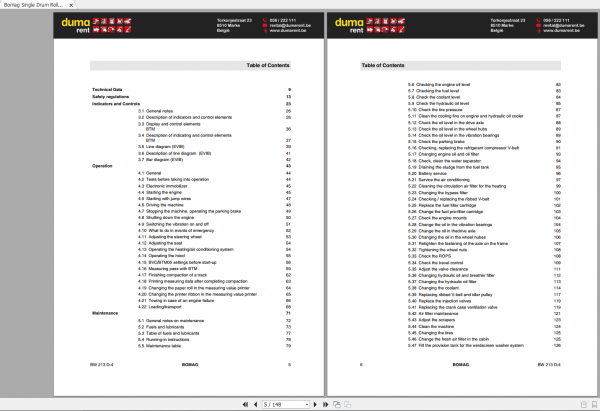Image resolution: width=600 pixels, height=411 pixels.
Task: Click the rental@dumarent.be email on right page
Action: pyautogui.click(x=564, y=25)
